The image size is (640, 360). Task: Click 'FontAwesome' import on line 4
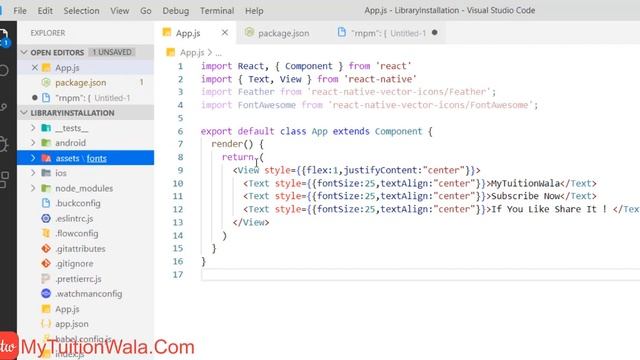pos(267,105)
